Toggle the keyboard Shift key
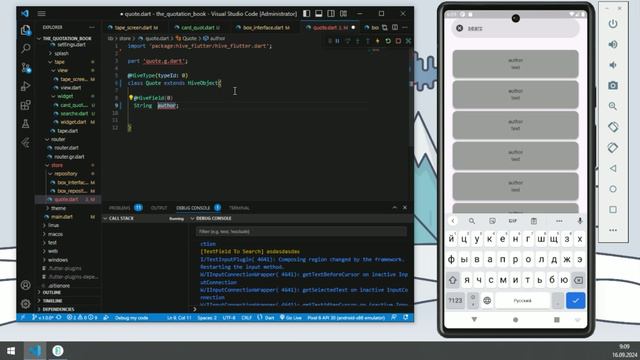The height and width of the screenshot is (360, 640). [452, 280]
